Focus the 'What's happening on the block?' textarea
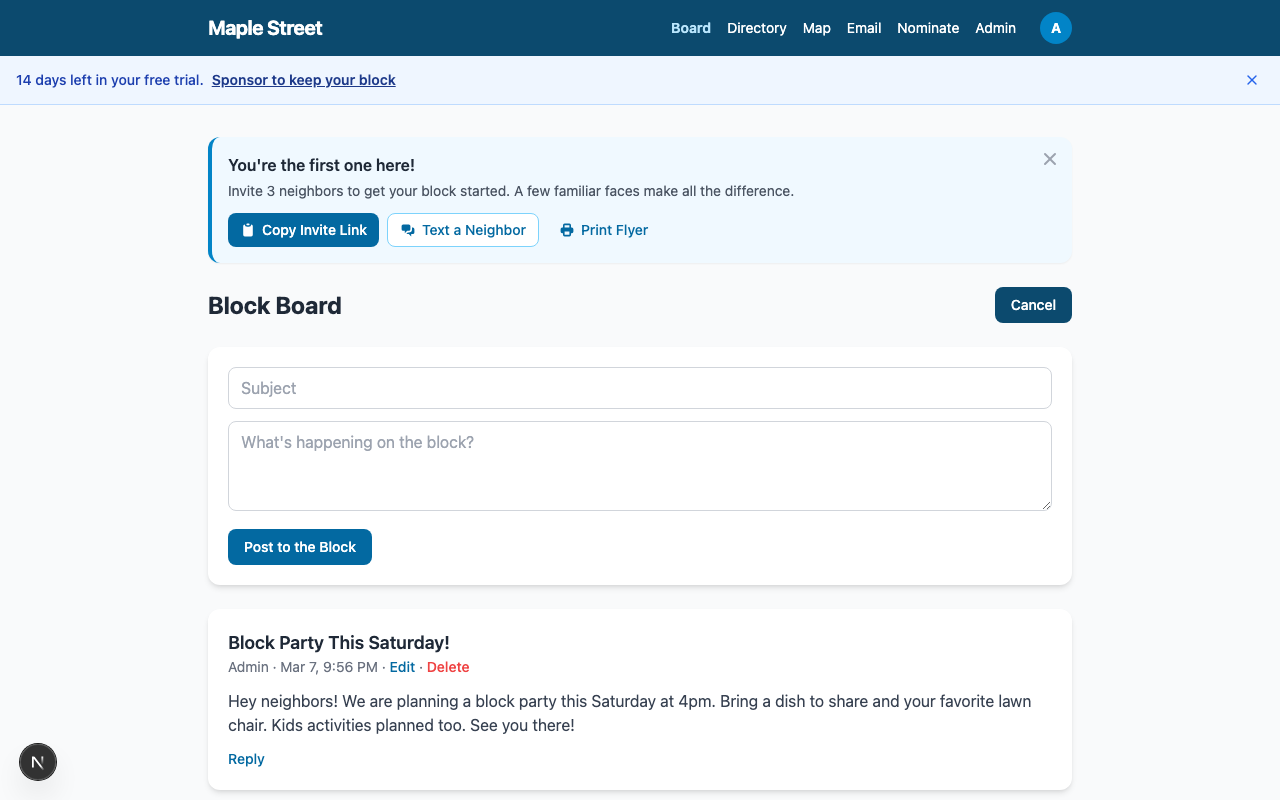This screenshot has width=1280, height=800. coord(639,466)
